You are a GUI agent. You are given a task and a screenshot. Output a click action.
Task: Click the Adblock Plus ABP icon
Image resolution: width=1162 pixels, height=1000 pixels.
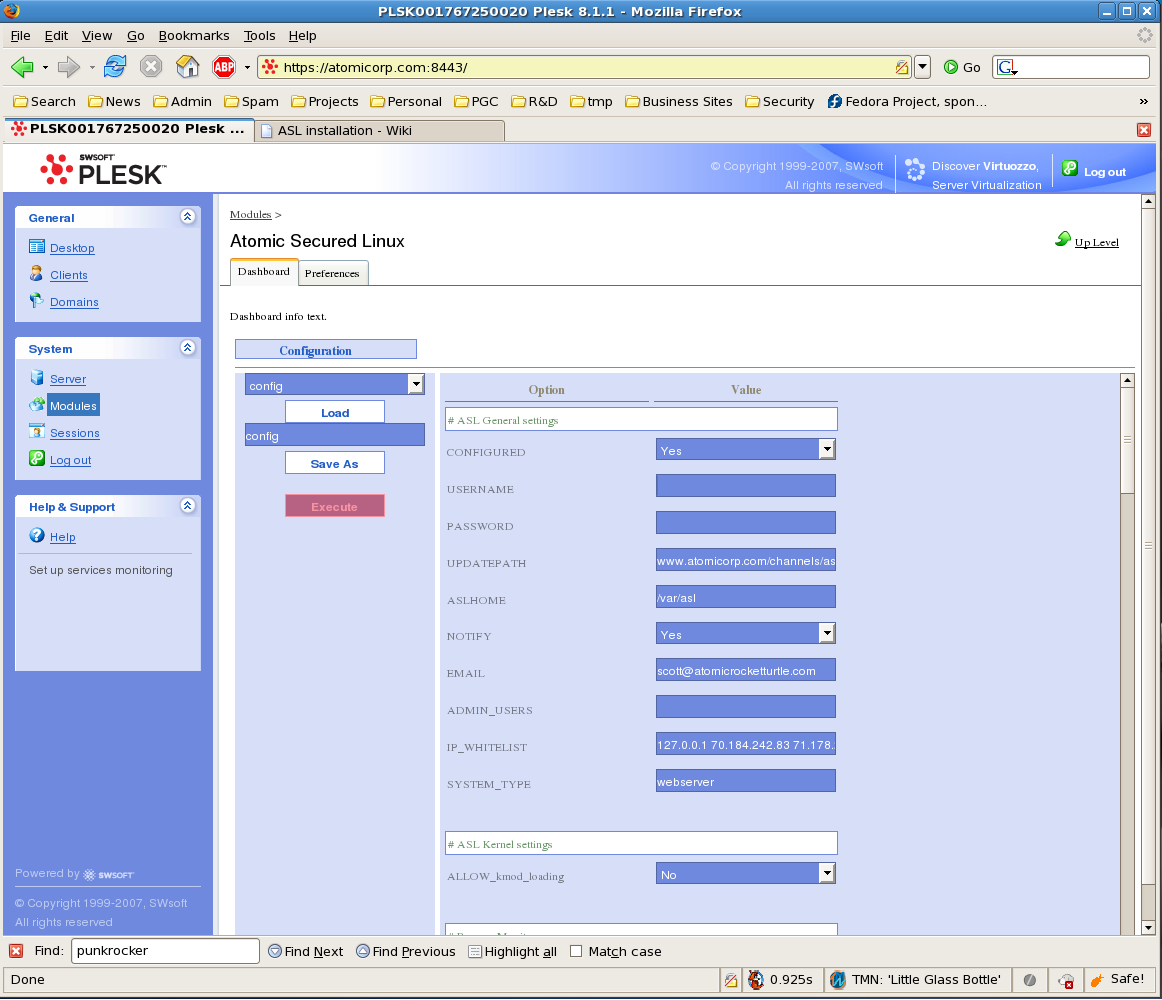tap(224, 67)
